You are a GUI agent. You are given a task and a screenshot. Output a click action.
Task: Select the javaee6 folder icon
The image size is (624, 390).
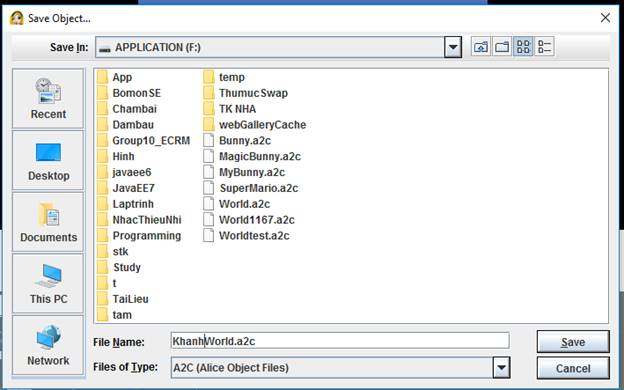click(103, 172)
